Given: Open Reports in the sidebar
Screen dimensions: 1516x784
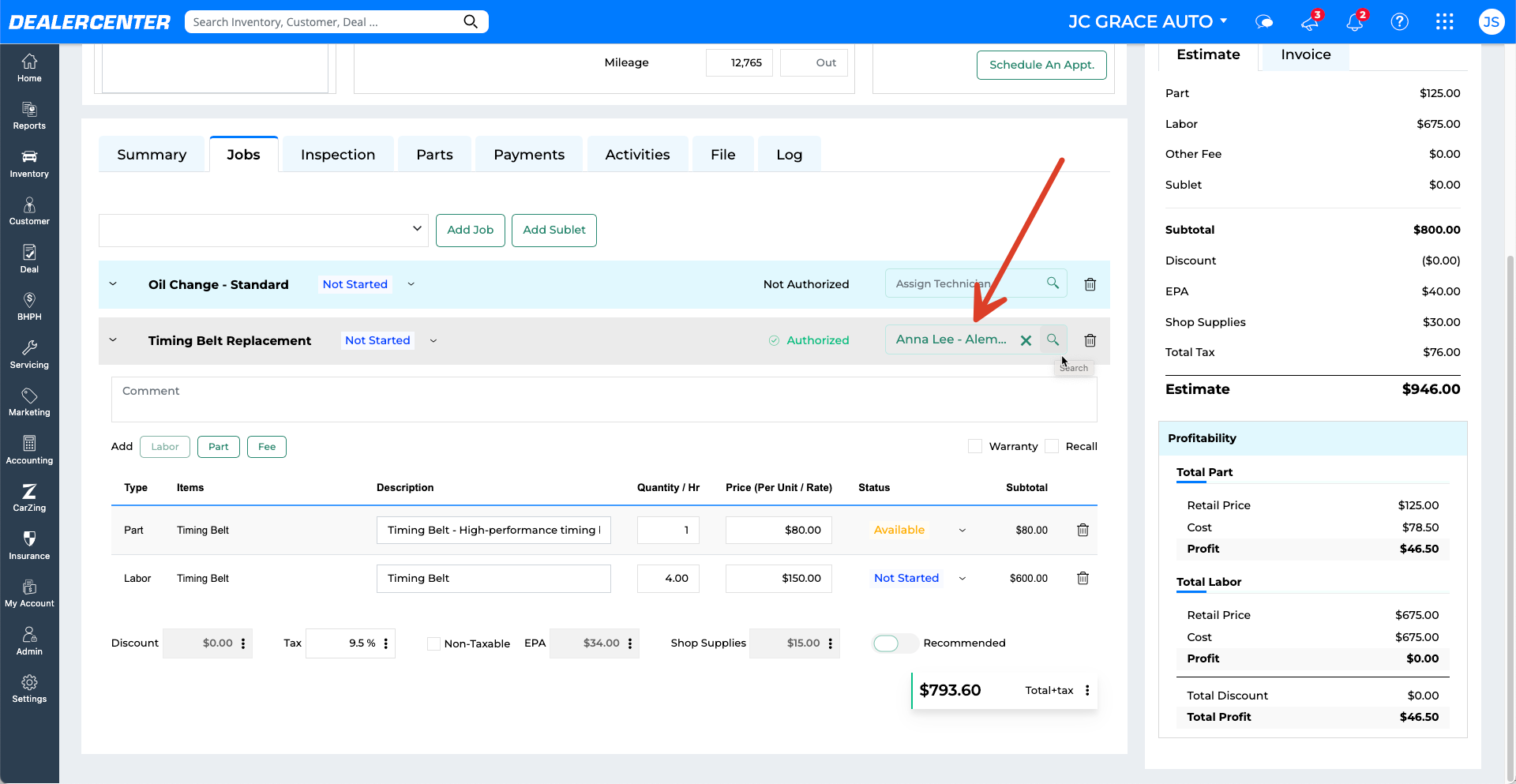Looking at the screenshot, I should tap(29, 116).
